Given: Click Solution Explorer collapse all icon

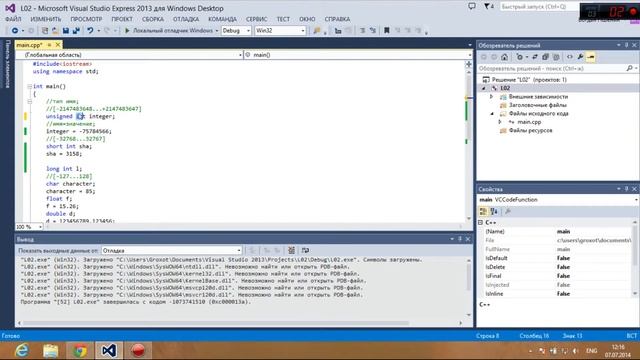Looking at the screenshot, I should [x=545, y=57].
